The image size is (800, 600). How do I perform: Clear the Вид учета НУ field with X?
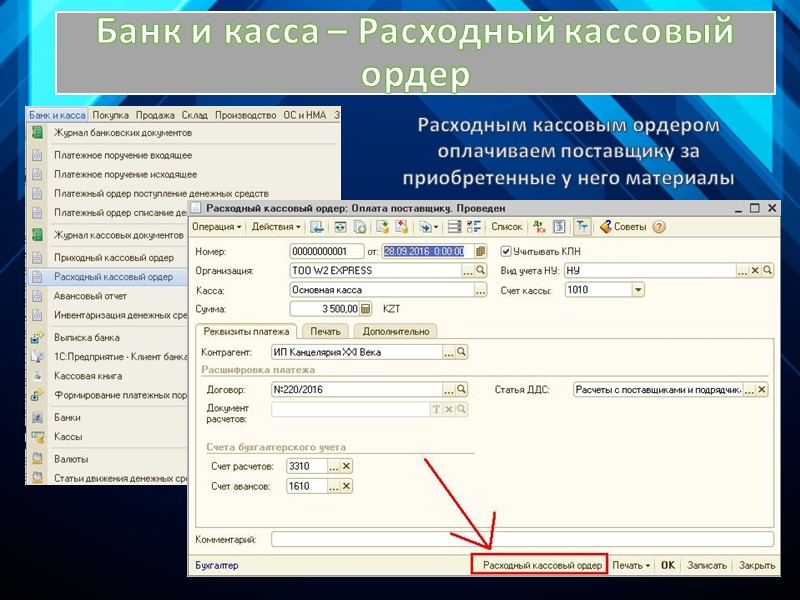[755, 270]
